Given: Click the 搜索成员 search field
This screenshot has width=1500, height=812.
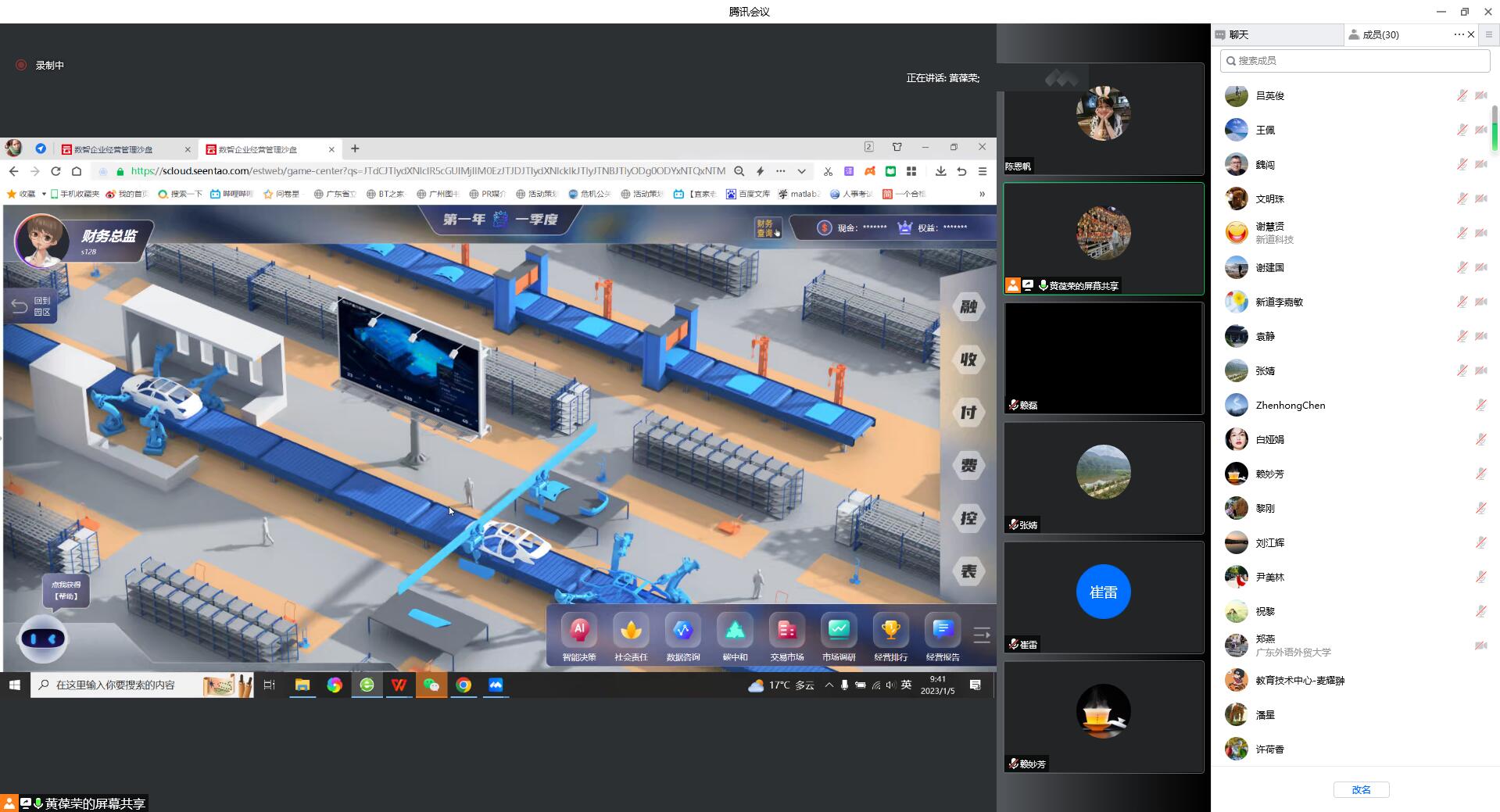Looking at the screenshot, I should point(1355,60).
